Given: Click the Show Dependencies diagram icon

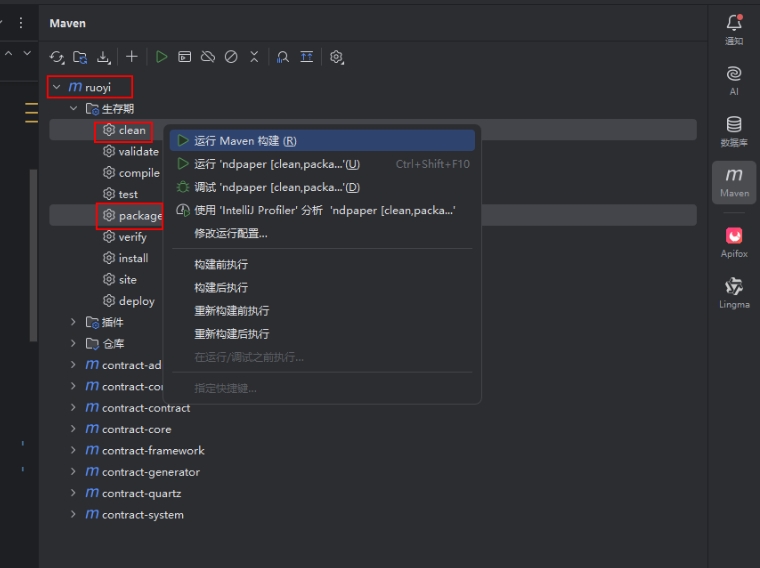Looking at the screenshot, I should tap(306, 57).
